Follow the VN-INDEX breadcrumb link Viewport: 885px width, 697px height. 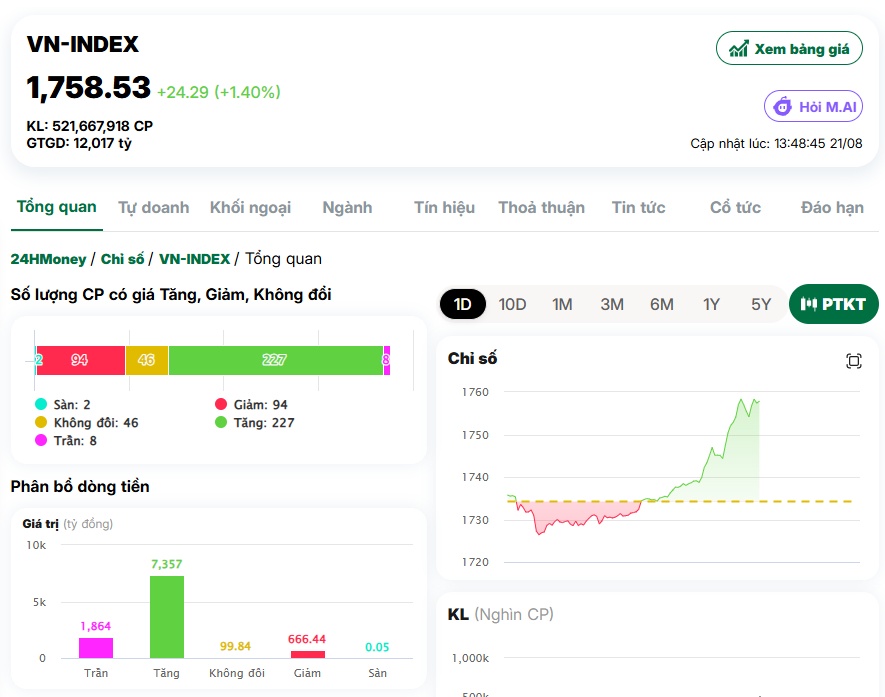point(195,259)
